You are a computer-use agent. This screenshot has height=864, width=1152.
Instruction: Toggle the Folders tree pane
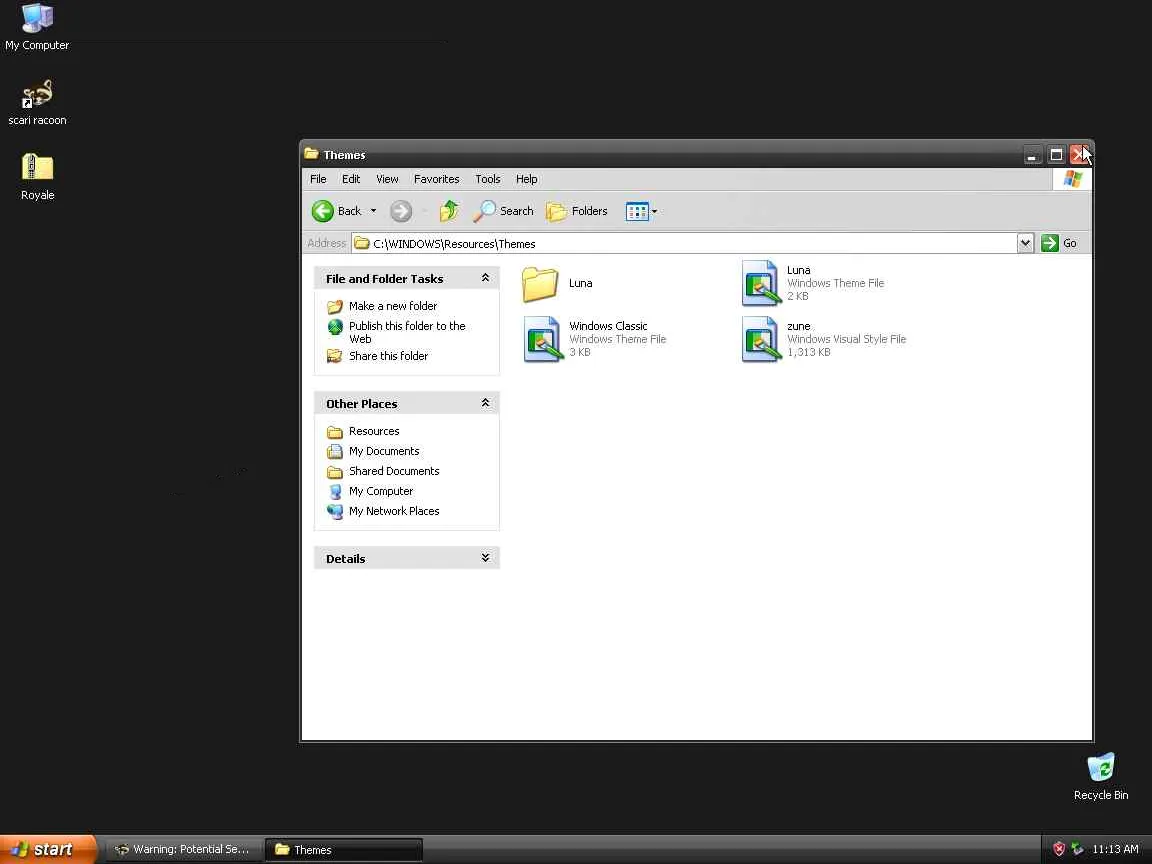[577, 211]
